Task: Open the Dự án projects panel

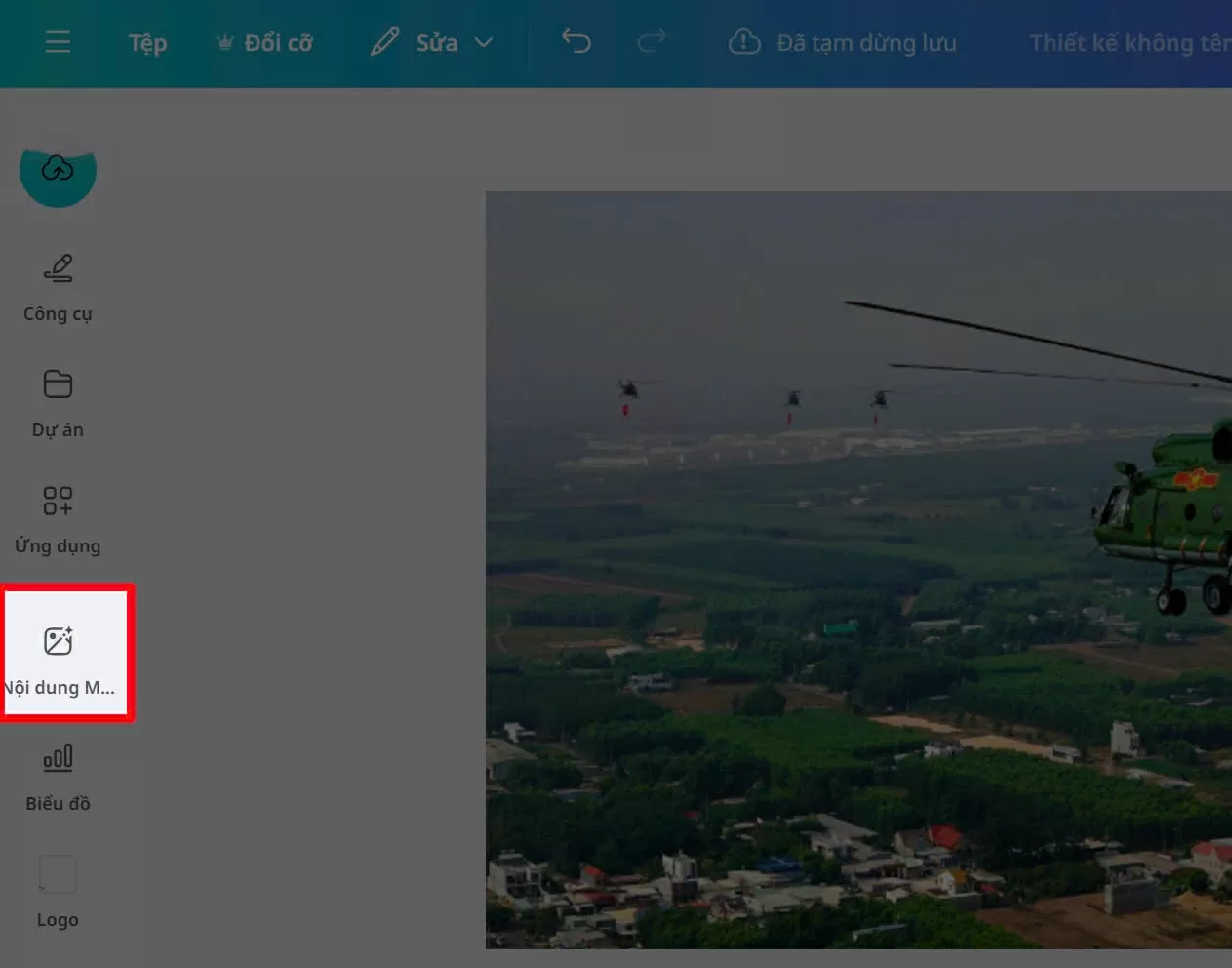Action: tap(58, 402)
